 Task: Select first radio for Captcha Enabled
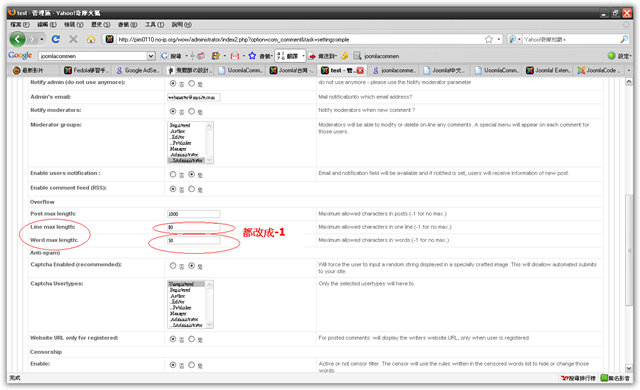click(x=173, y=266)
